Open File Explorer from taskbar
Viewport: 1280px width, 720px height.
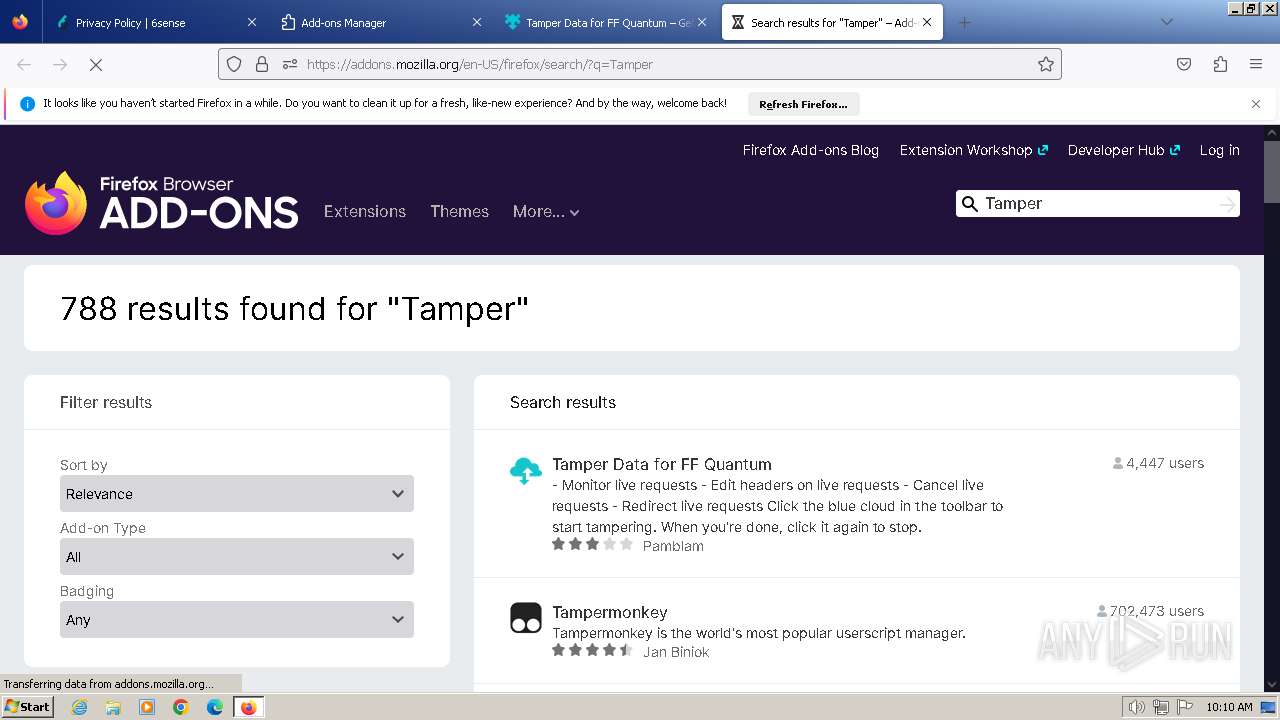(113, 707)
